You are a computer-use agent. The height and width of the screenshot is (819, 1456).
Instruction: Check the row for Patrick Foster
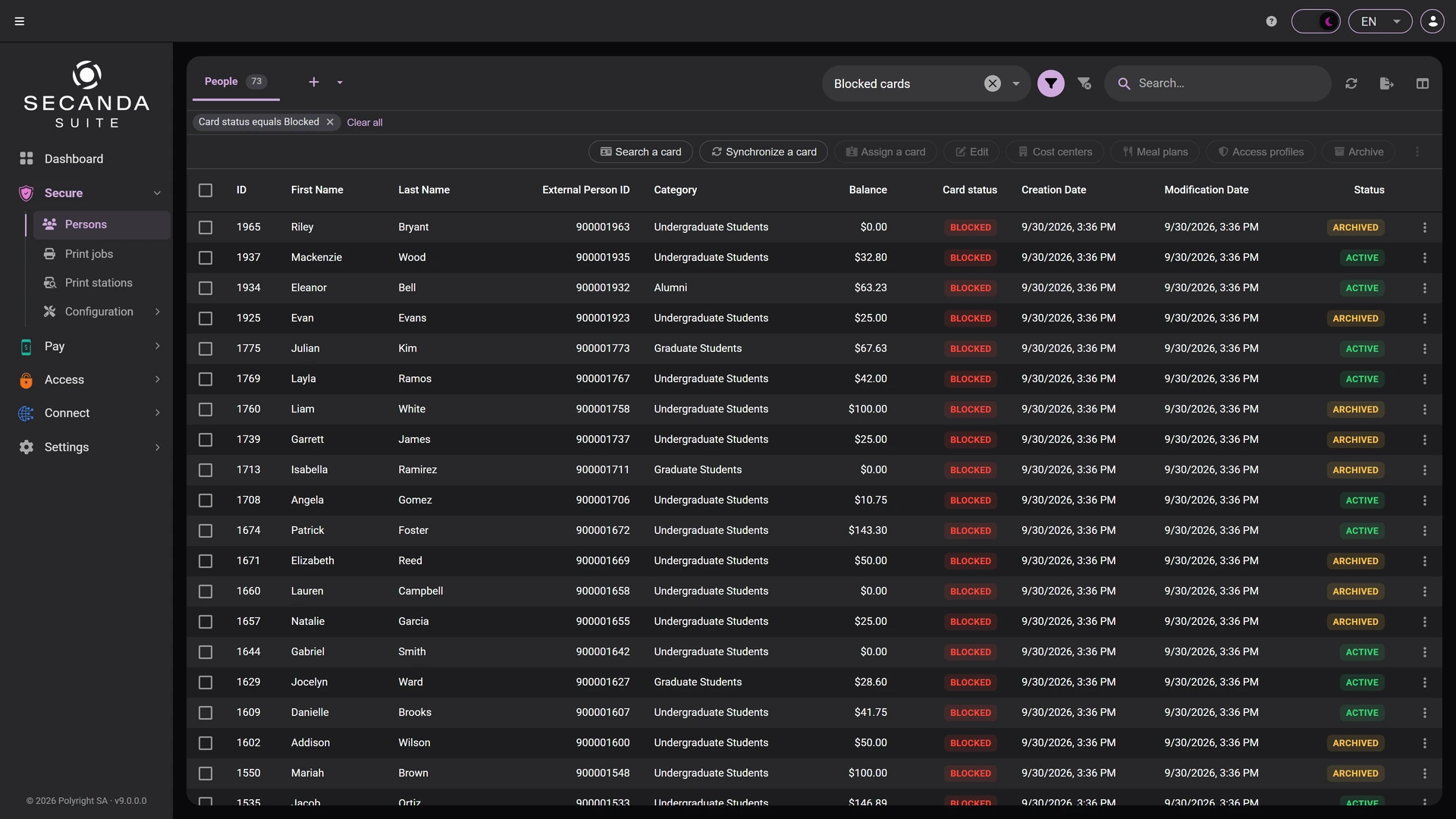206,531
